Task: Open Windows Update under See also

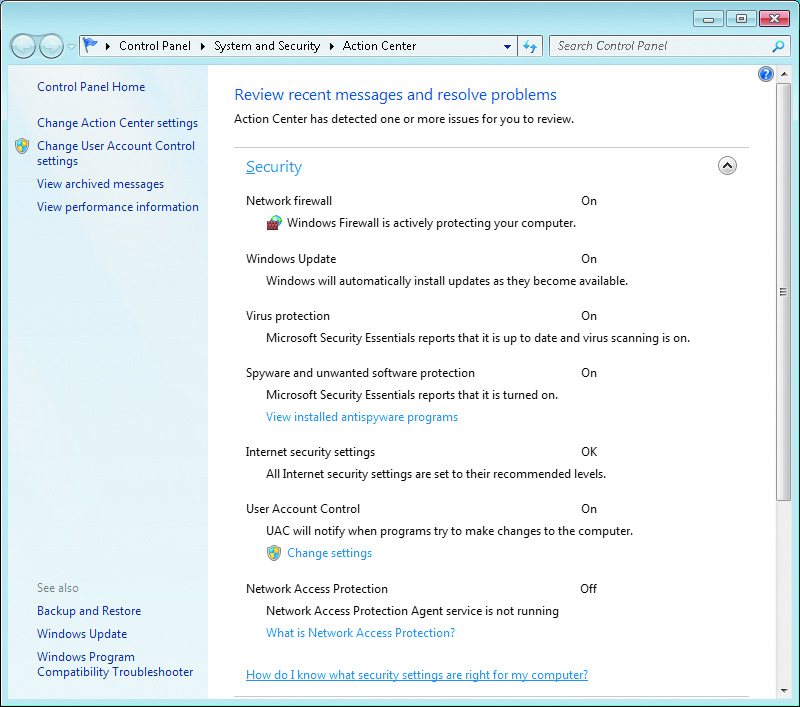Action: [x=82, y=634]
